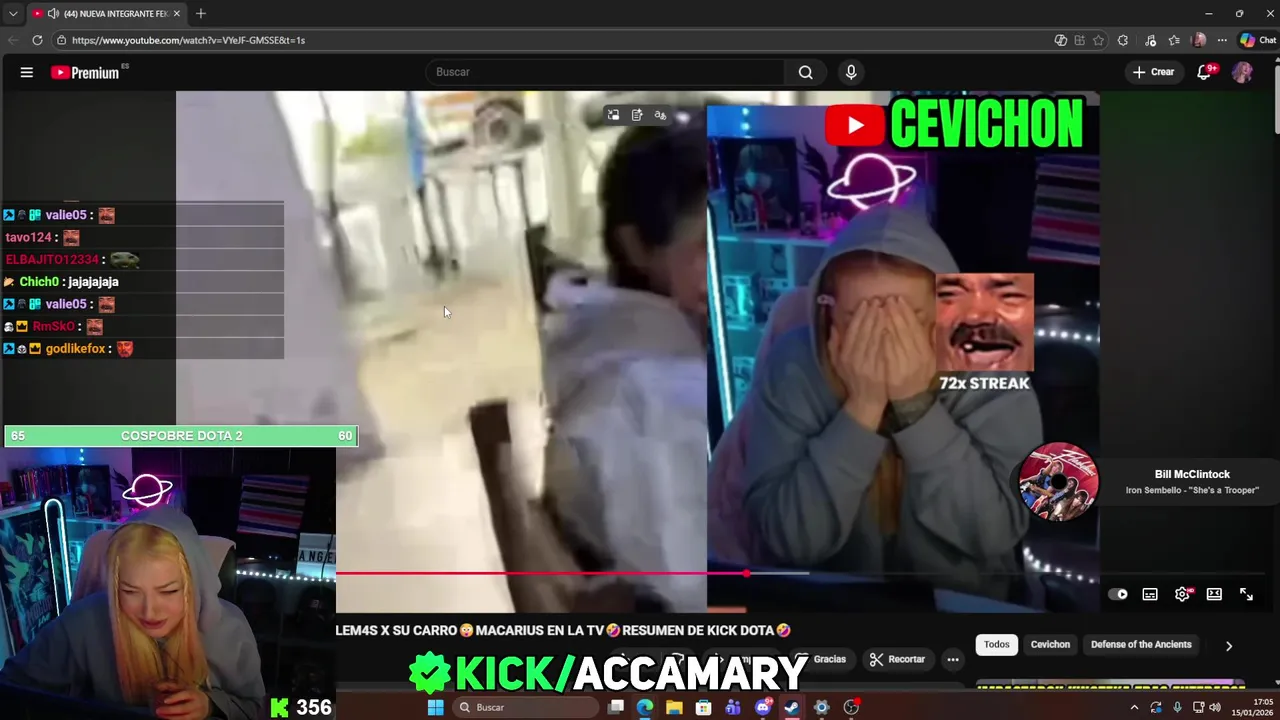Open OBS Studio from the taskbar
Viewport: 1280px width, 720px height.
[x=851, y=707]
